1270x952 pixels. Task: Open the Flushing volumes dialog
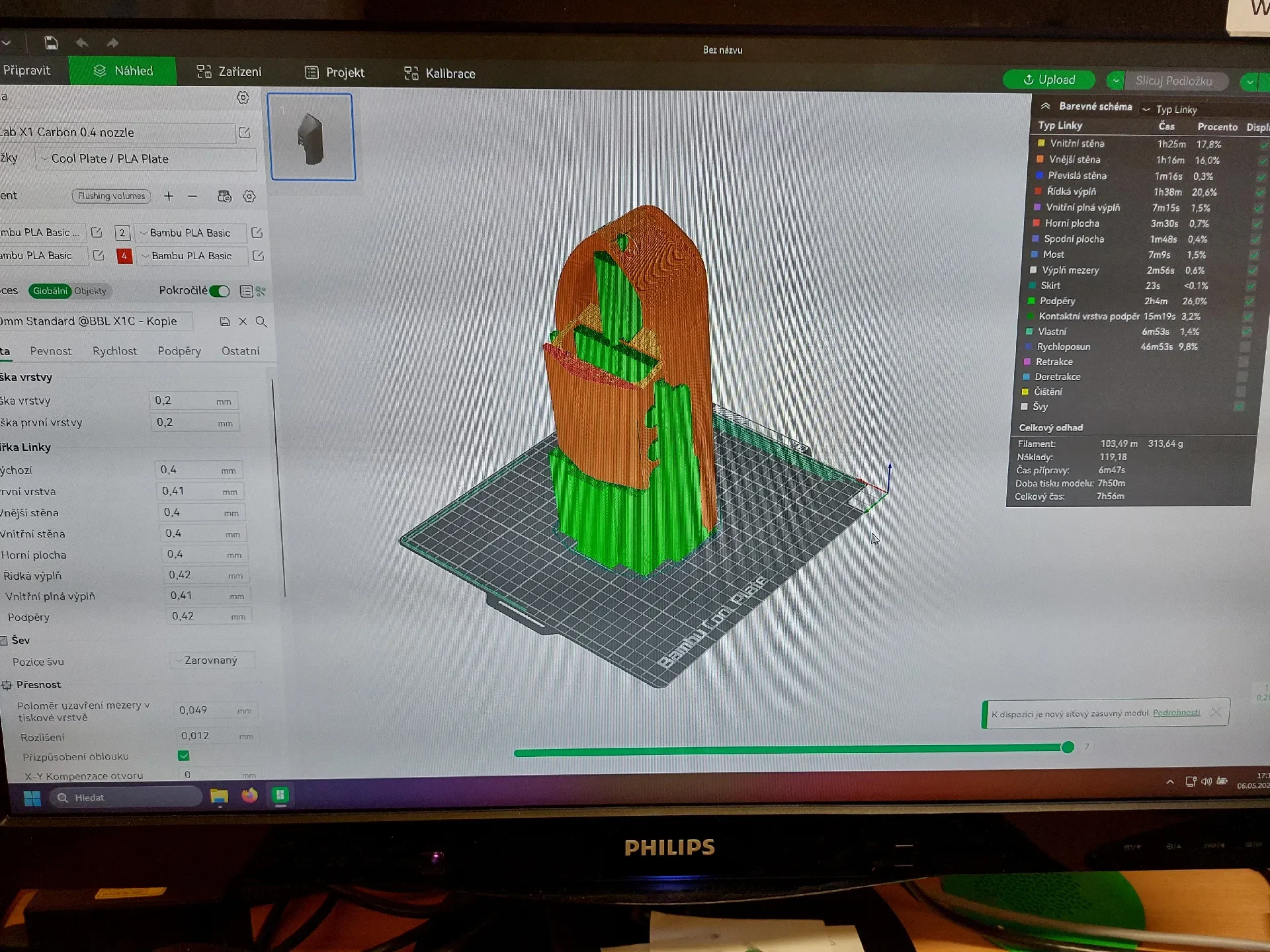111,196
